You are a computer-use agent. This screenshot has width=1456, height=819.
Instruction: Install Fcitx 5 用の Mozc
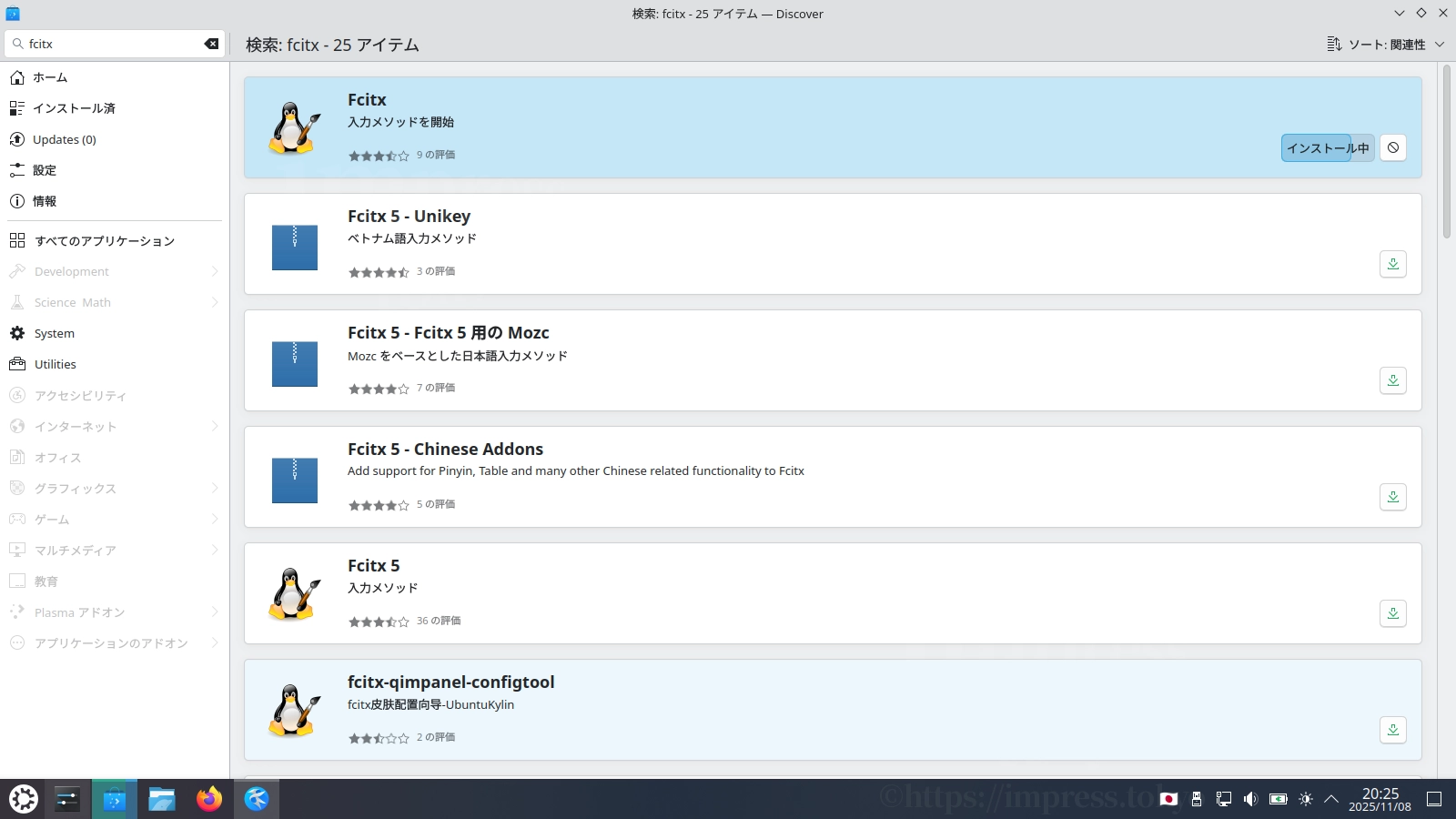(x=1393, y=380)
